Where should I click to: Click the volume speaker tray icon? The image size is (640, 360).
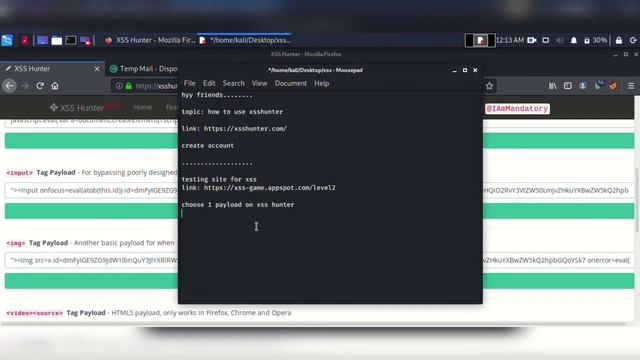point(560,40)
